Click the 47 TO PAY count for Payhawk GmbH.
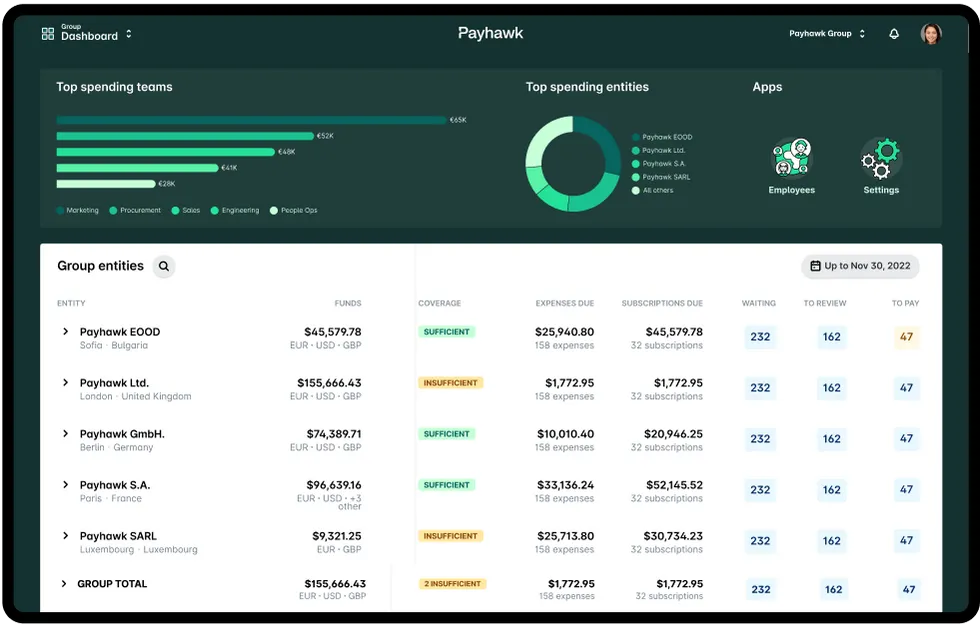Image resolution: width=980 pixels, height=625 pixels. coord(906,438)
